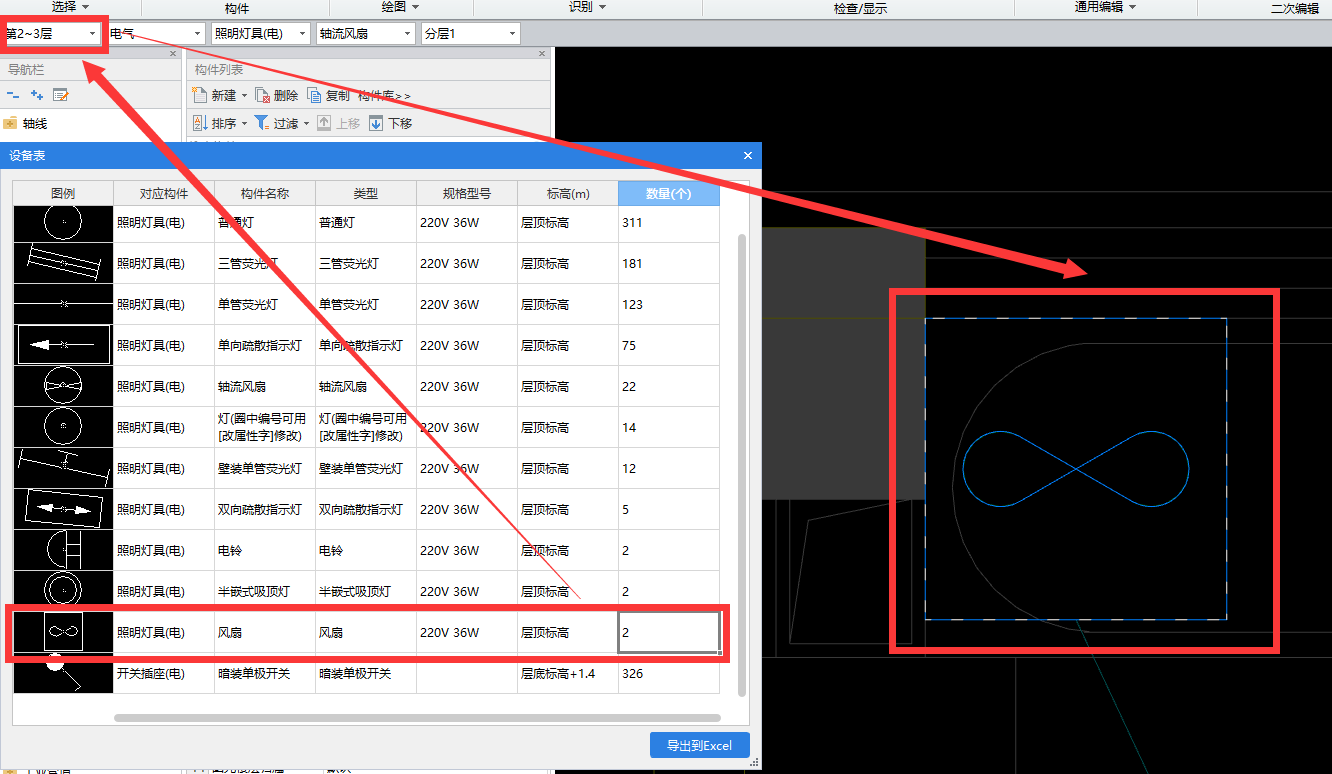Click the 数量(个) column header
The image size is (1332, 774).
point(668,193)
